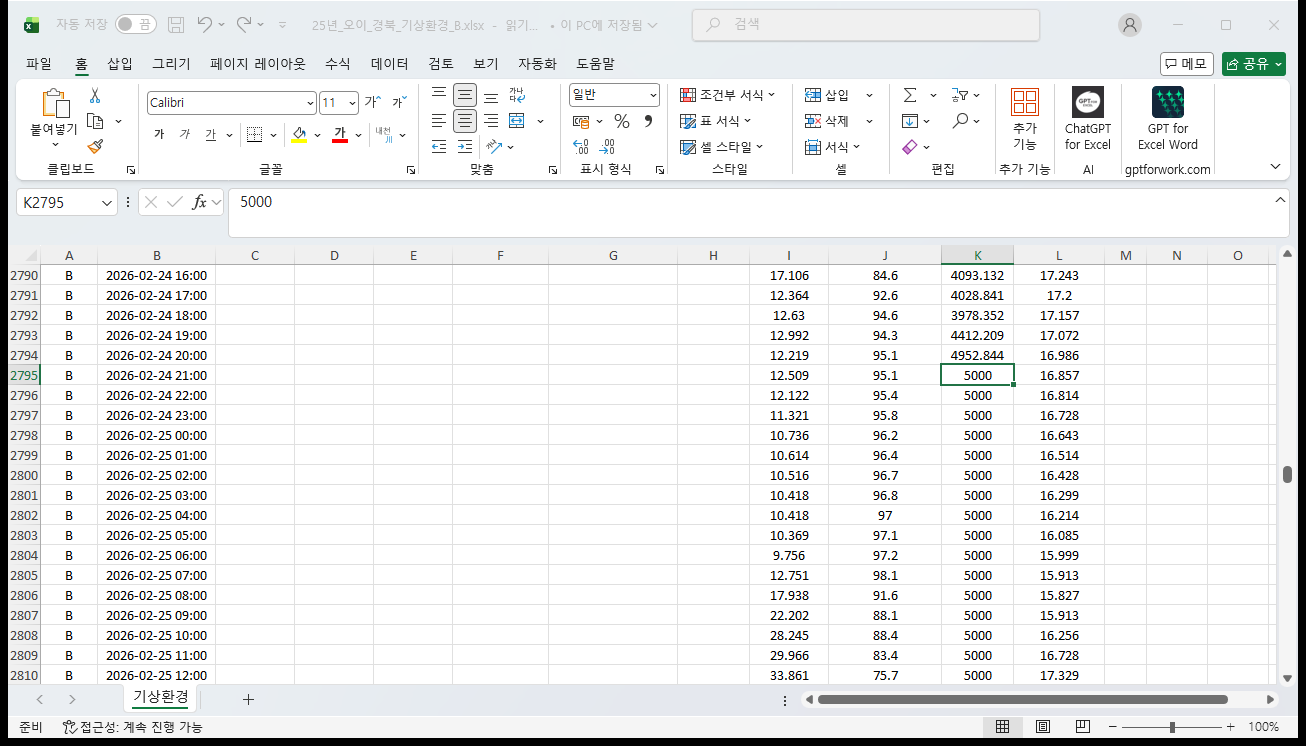Switch to the 삽입 ribbon tab

click(120, 63)
